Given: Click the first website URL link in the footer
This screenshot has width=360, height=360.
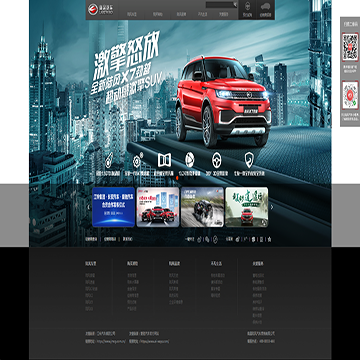Looking at the screenshot, I should [111, 341].
